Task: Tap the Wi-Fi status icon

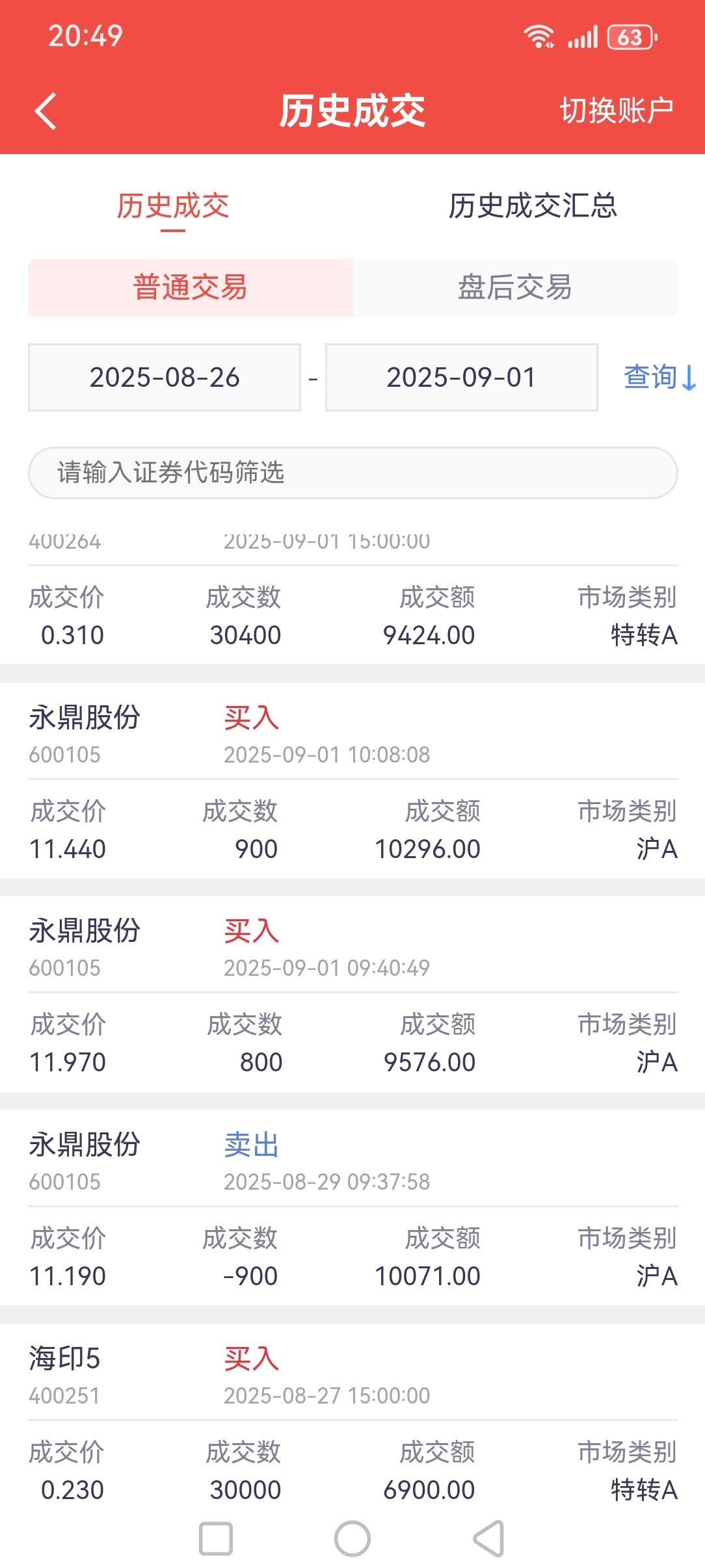Action: (539, 37)
